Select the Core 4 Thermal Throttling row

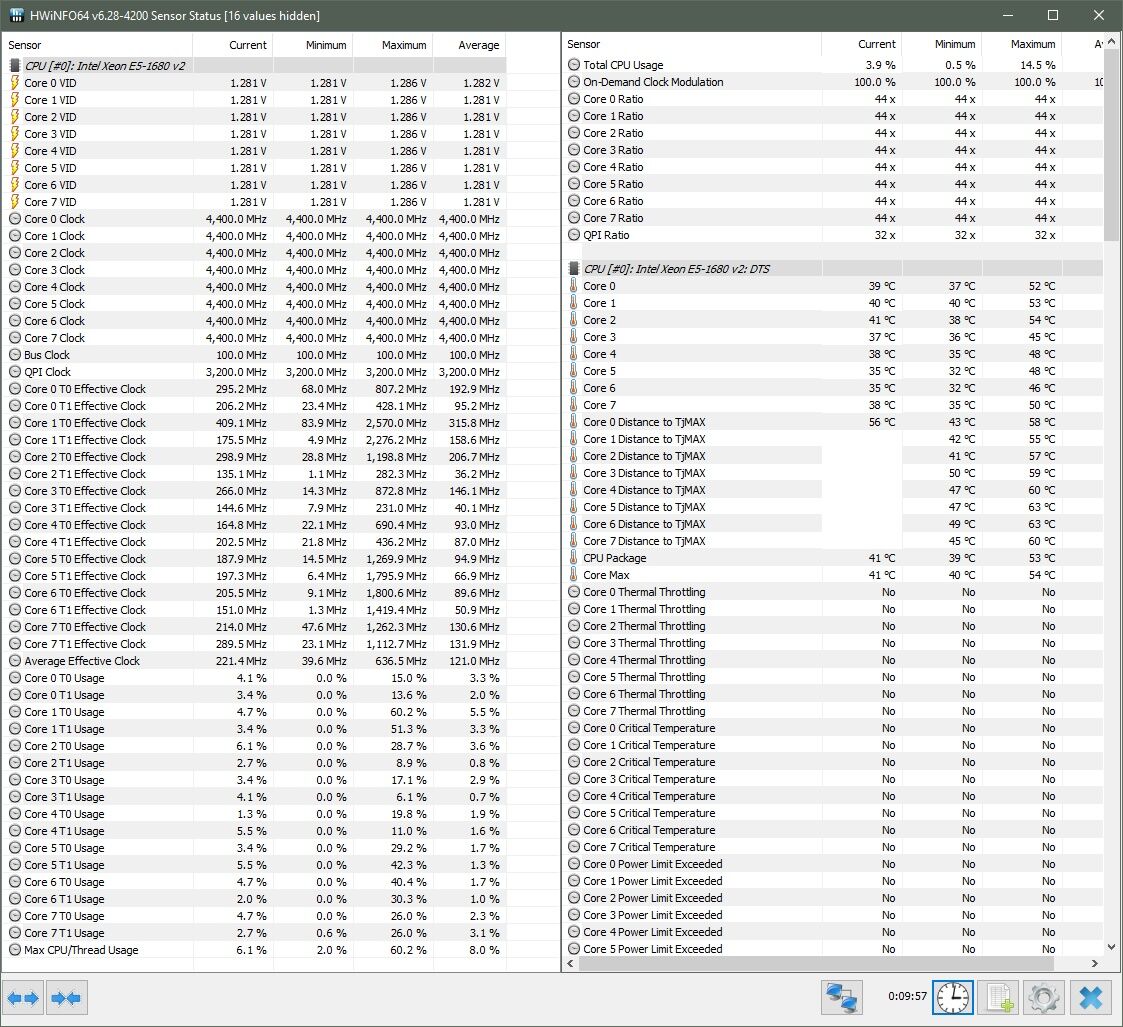[x=832, y=660]
